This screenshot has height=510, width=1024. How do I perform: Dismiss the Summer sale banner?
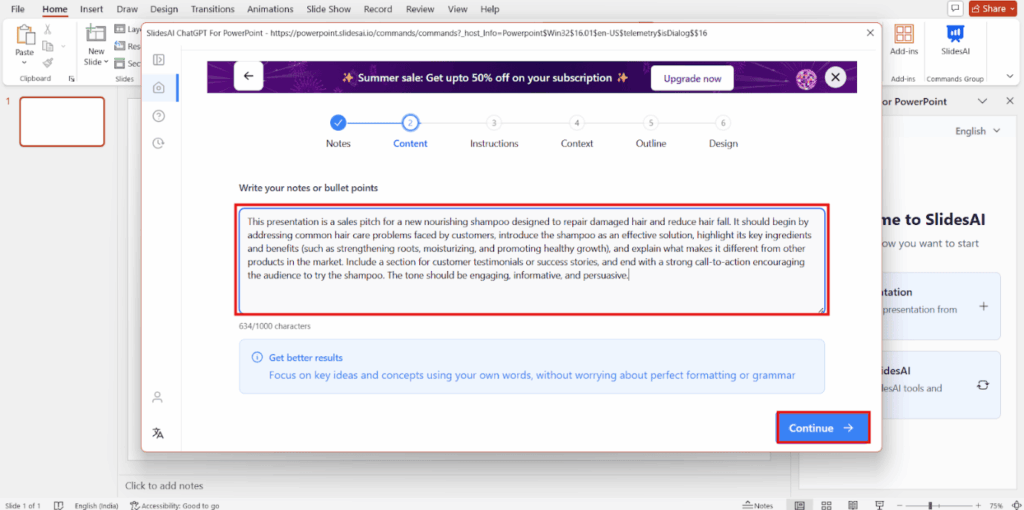(835, 77)
